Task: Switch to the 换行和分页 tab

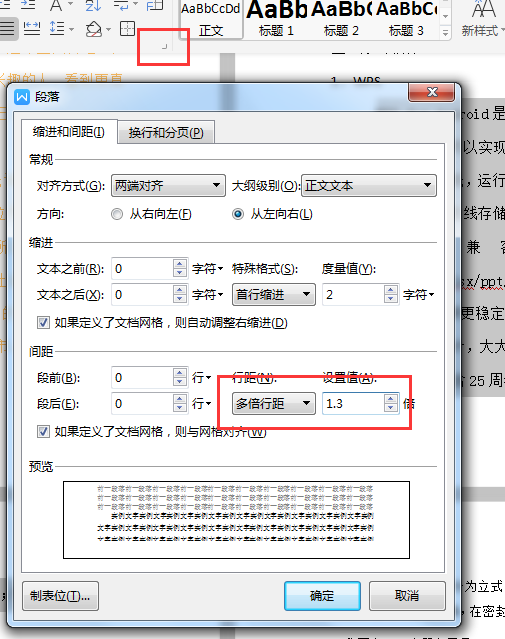Action: click(x=166, y=132)
